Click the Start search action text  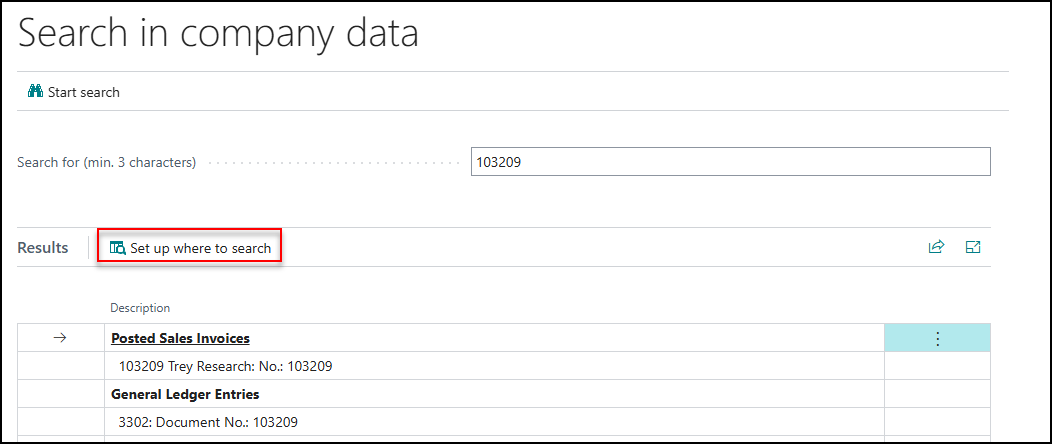(84, 92)
